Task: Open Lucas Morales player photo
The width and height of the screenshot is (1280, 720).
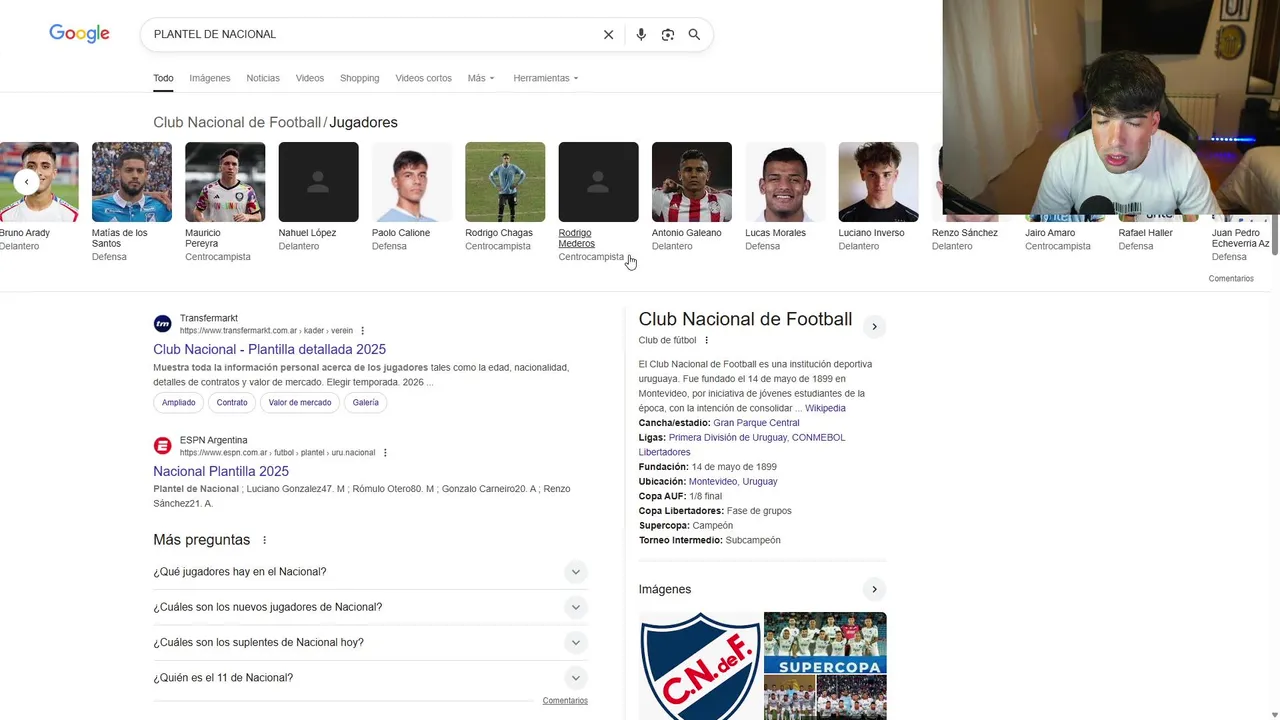Action: (x=785, y=182)
